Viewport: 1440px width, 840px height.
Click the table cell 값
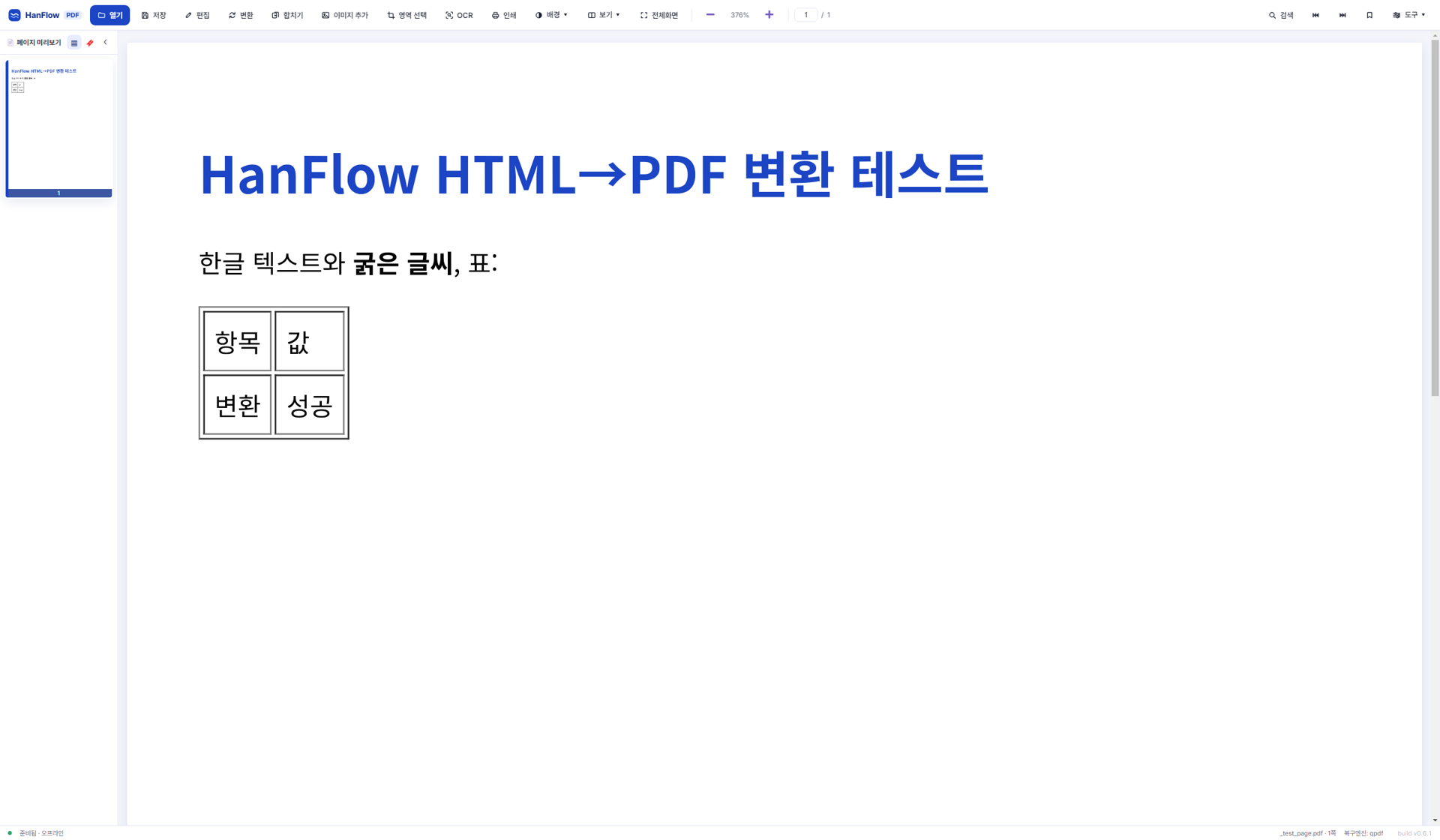pyautogui.click(x=309, y=341)
